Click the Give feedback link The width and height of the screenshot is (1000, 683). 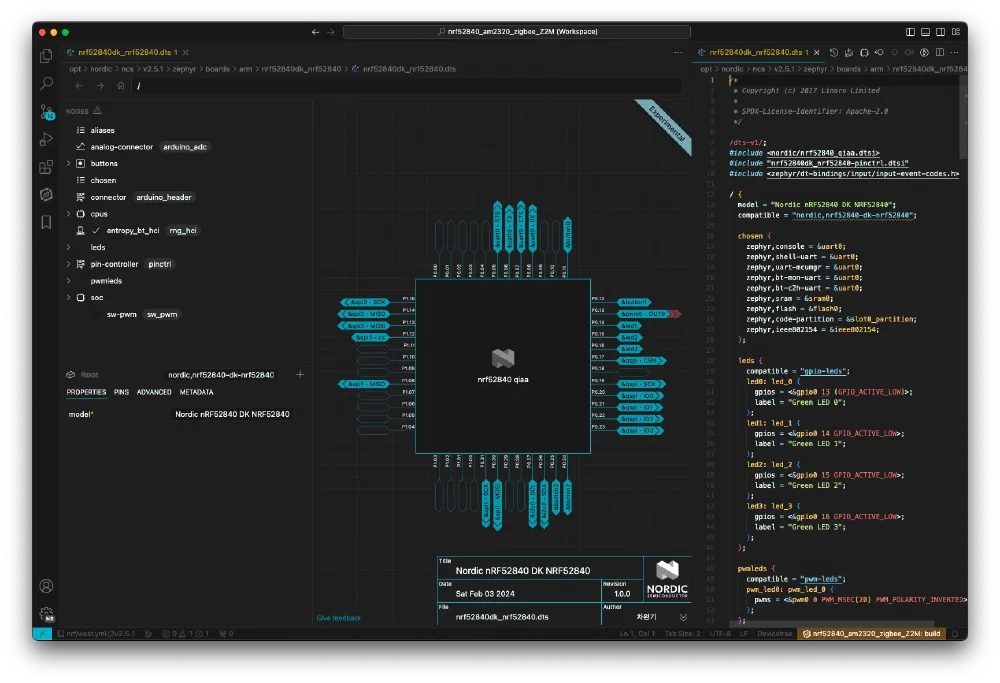click(x=339, y=618)
